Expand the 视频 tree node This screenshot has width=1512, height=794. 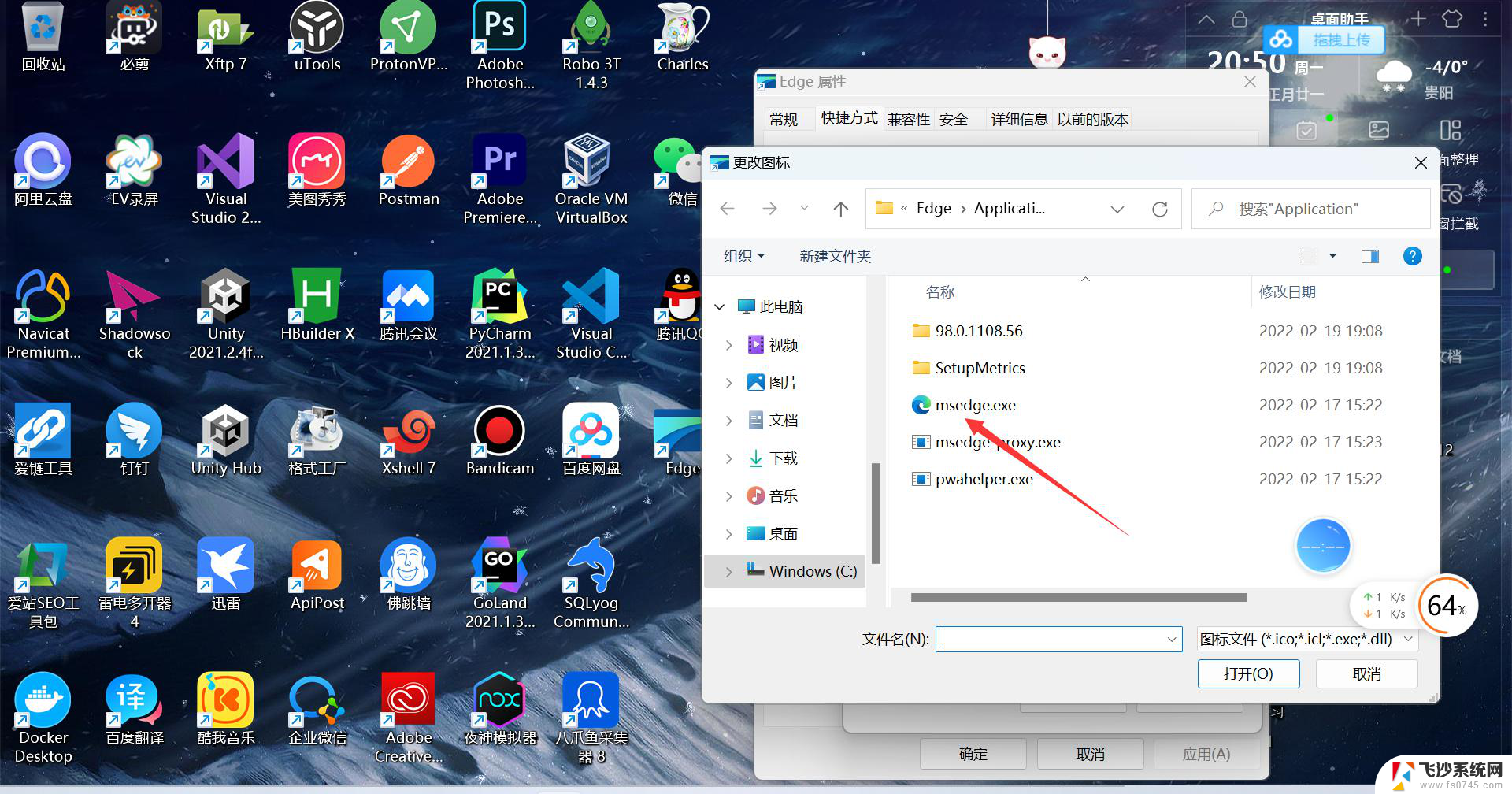[x=728, y=345]
